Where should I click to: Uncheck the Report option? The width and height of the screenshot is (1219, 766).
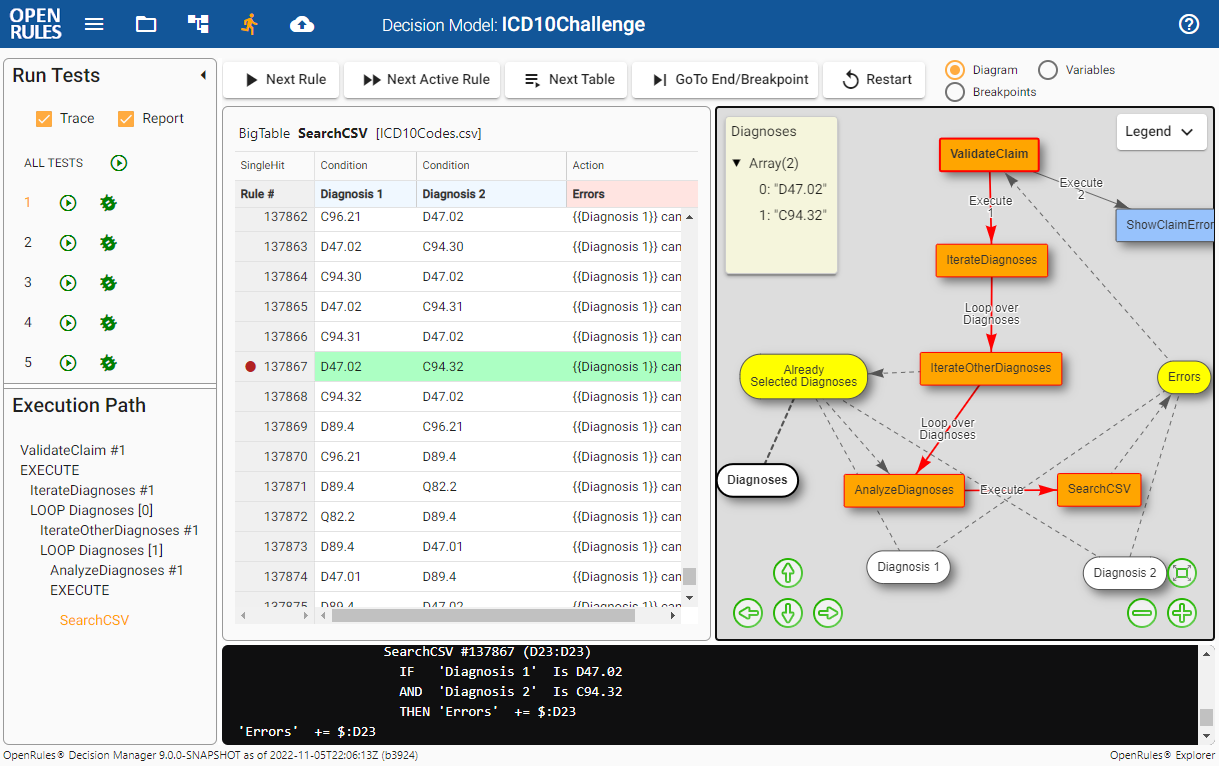[126, 118]
